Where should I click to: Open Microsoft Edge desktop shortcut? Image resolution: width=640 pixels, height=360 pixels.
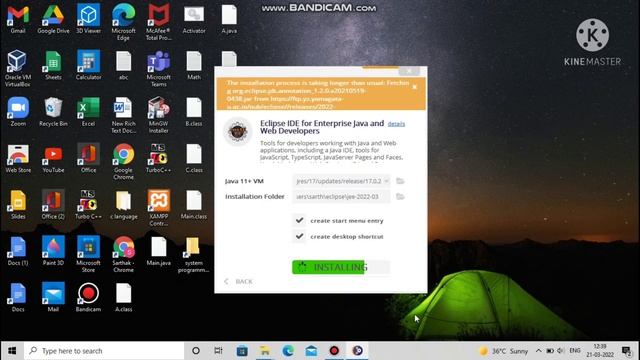[123, 22]
